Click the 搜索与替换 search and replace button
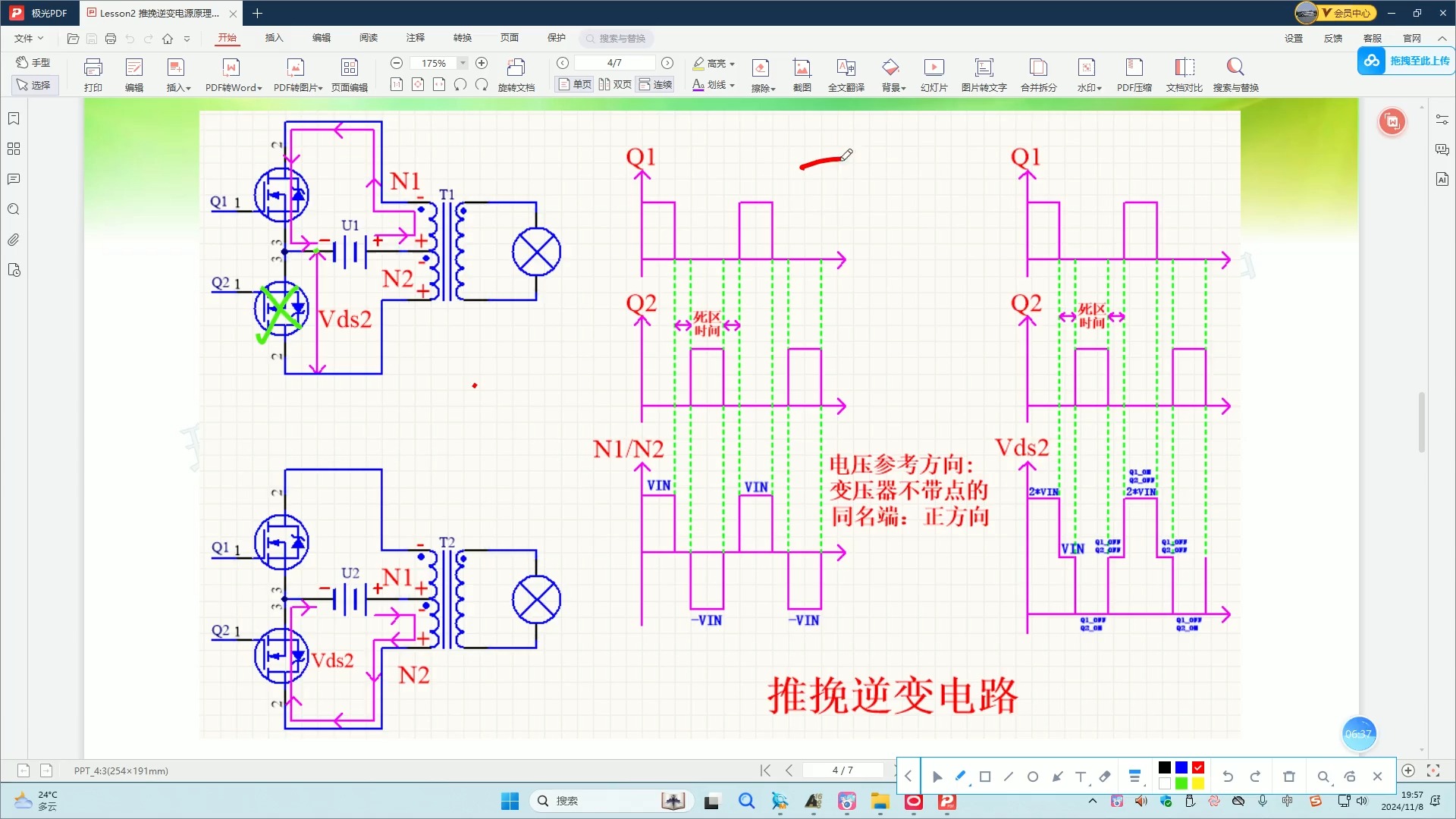1456x819 pixels. (x=1235, y=74)
